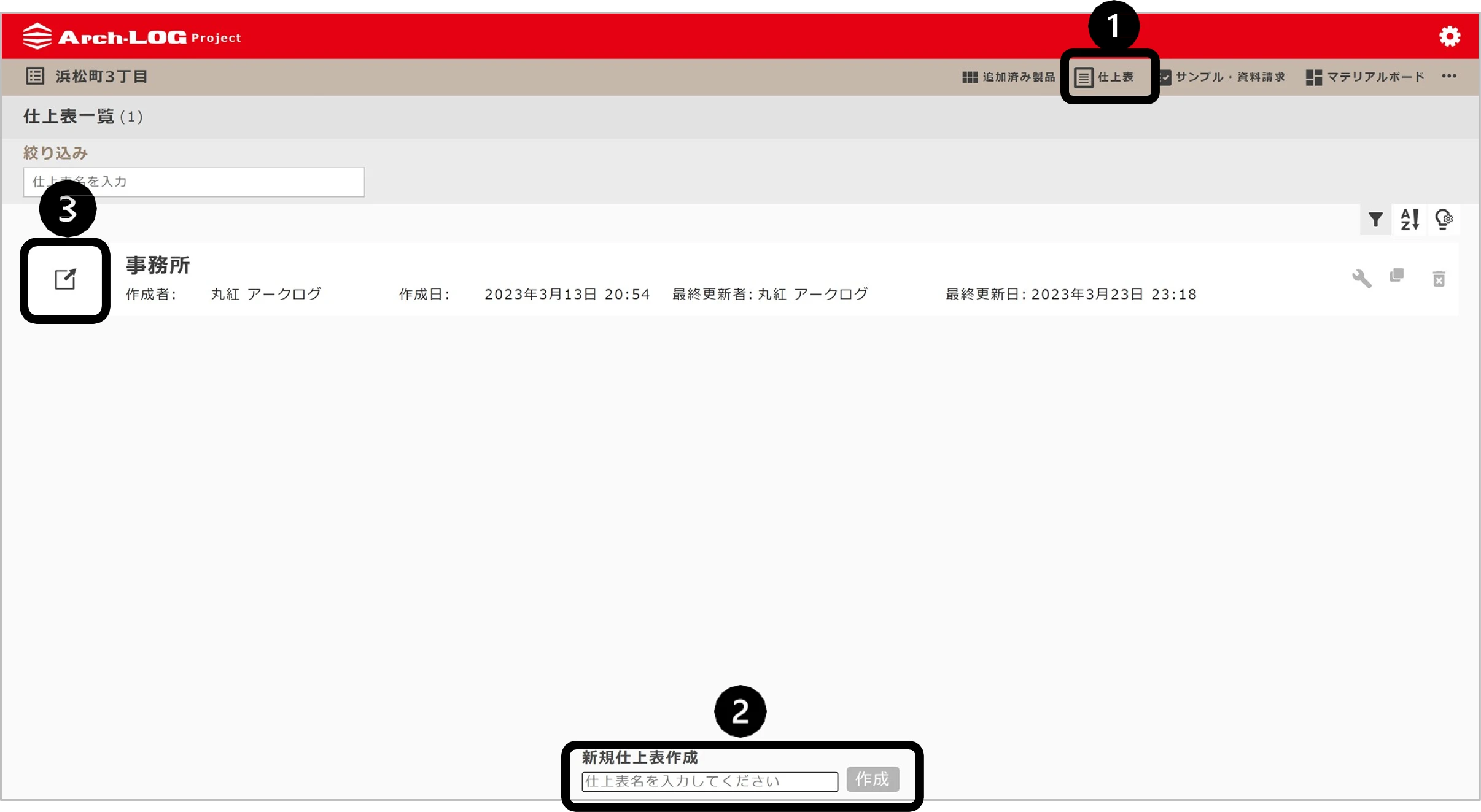Open the サンプル・資料請求 tab
1481x812 pixels.
pos(1222,77)
